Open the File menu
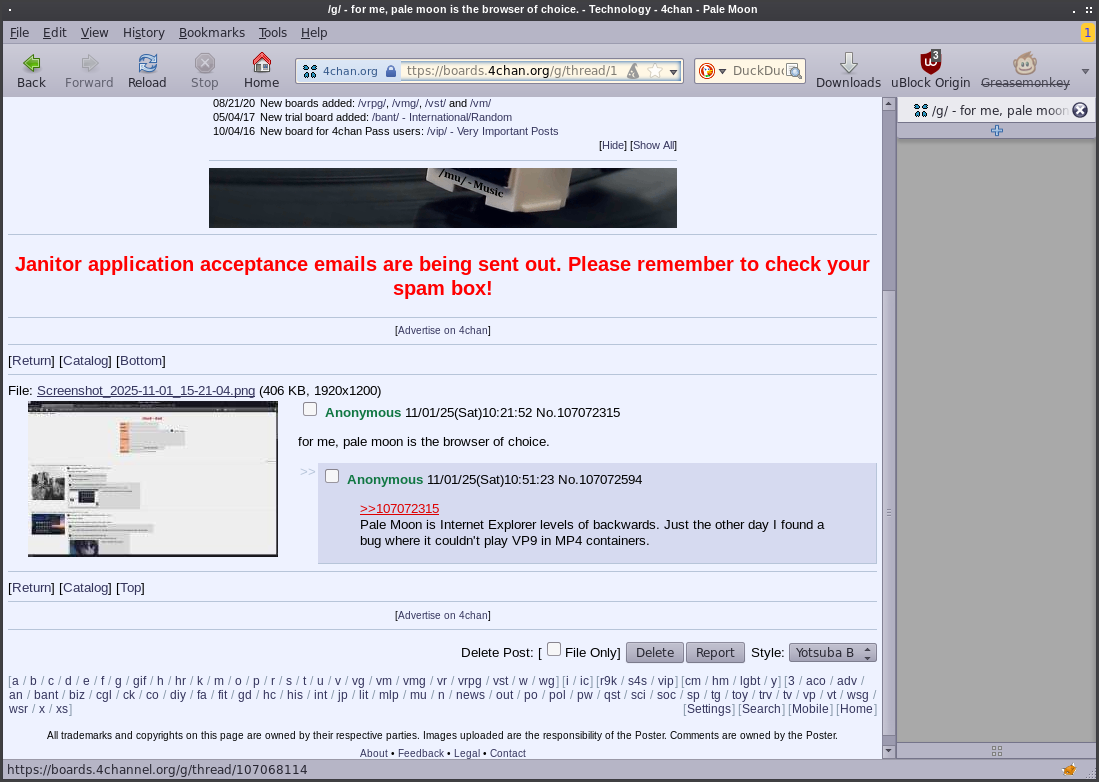 coord(20,32)
